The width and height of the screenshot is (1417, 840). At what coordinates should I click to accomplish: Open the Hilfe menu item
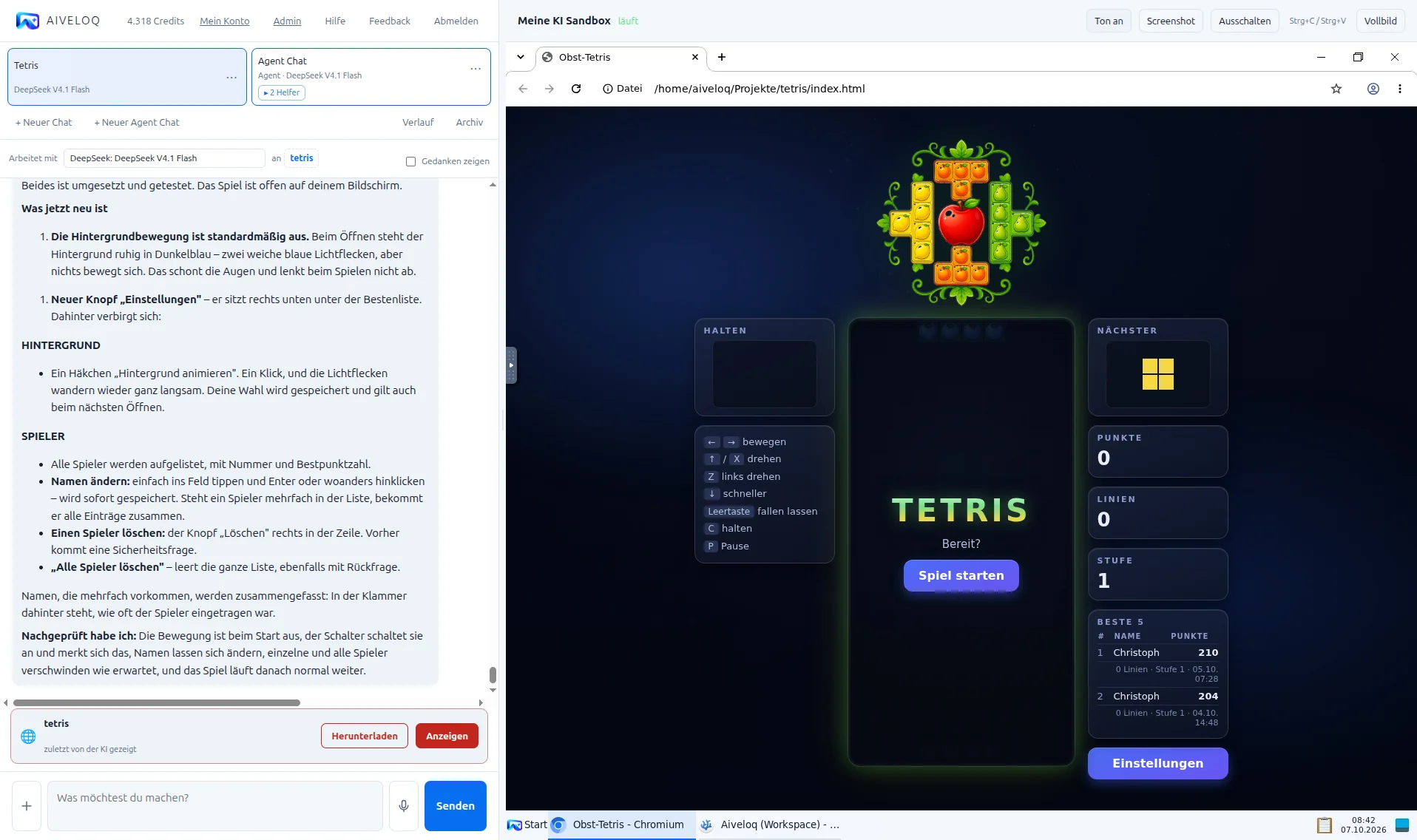(335, 21)
